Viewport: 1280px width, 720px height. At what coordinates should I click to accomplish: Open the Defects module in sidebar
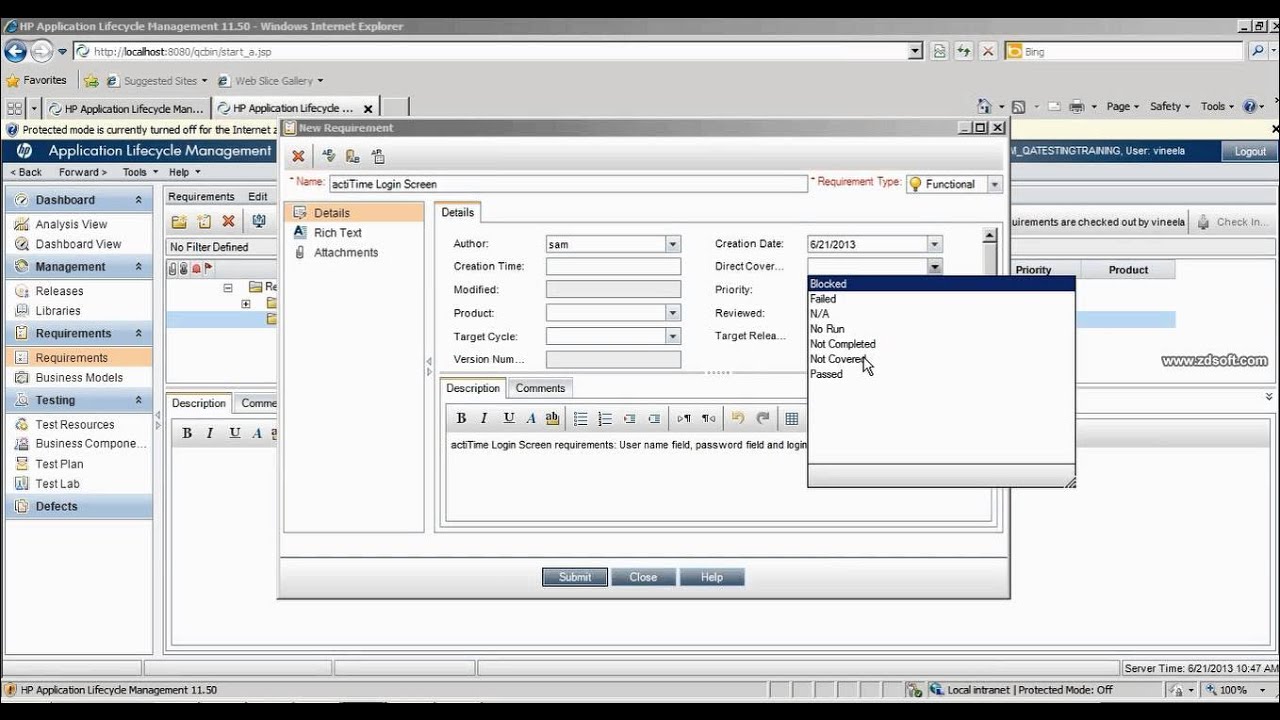[x=56, y=506]
